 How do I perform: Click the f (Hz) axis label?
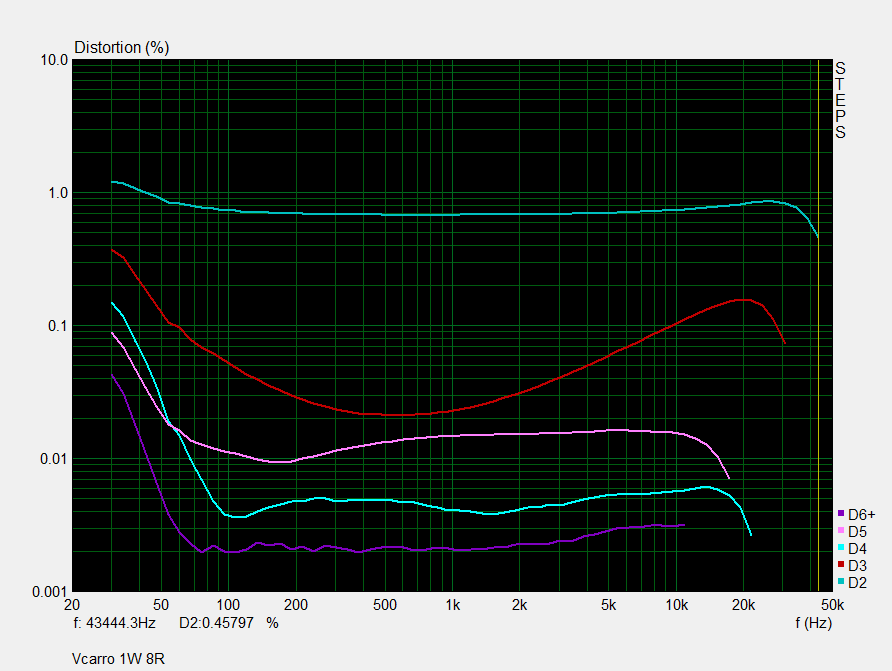813,623
